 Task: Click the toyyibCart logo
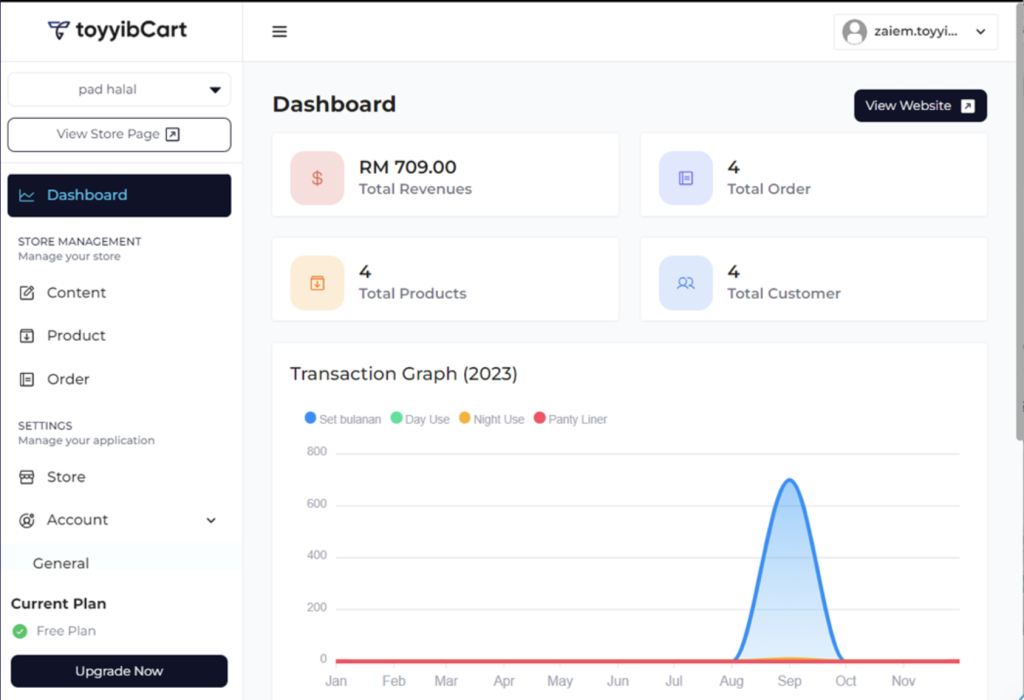click(118, 30)
